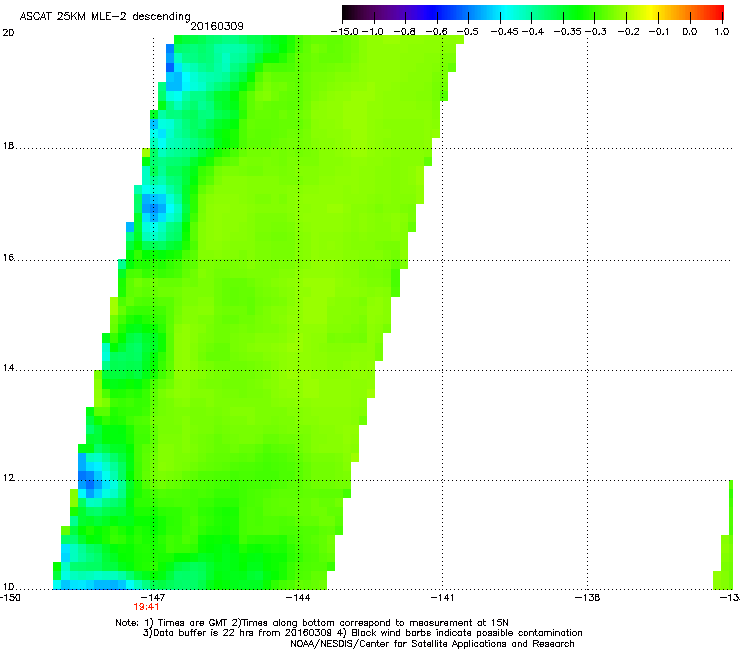740x650 pixels.
Task: Click the -0.35 color scale label
Action: 568,32
